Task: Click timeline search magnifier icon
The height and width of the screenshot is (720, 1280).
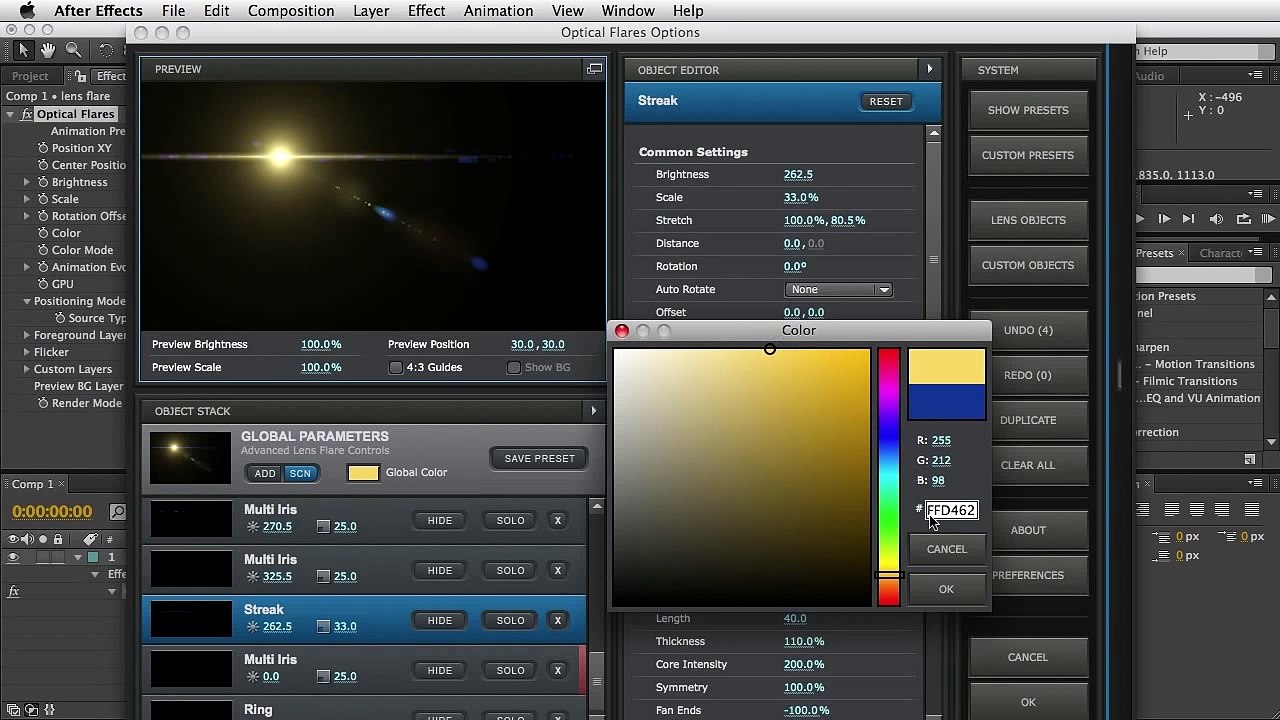Action: click(x=118, y=512)
